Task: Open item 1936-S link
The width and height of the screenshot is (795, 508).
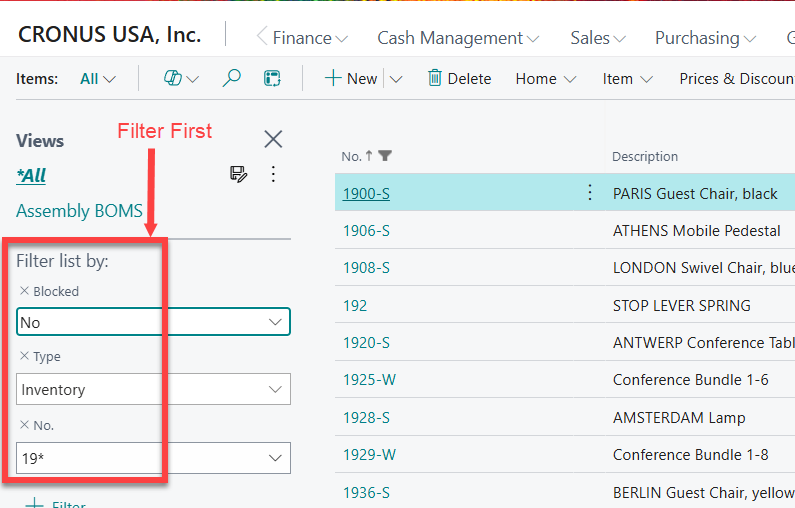Action: point(366,492)
